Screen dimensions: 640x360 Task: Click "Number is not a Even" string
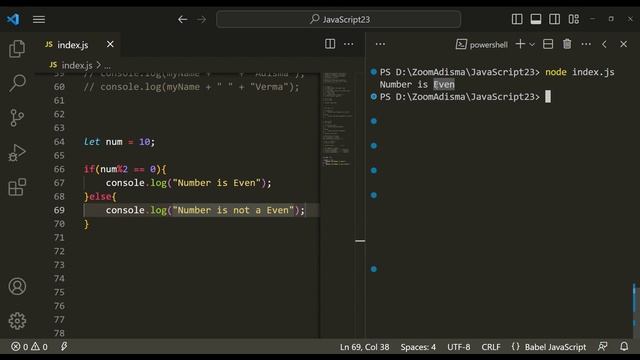click(233, 210)
